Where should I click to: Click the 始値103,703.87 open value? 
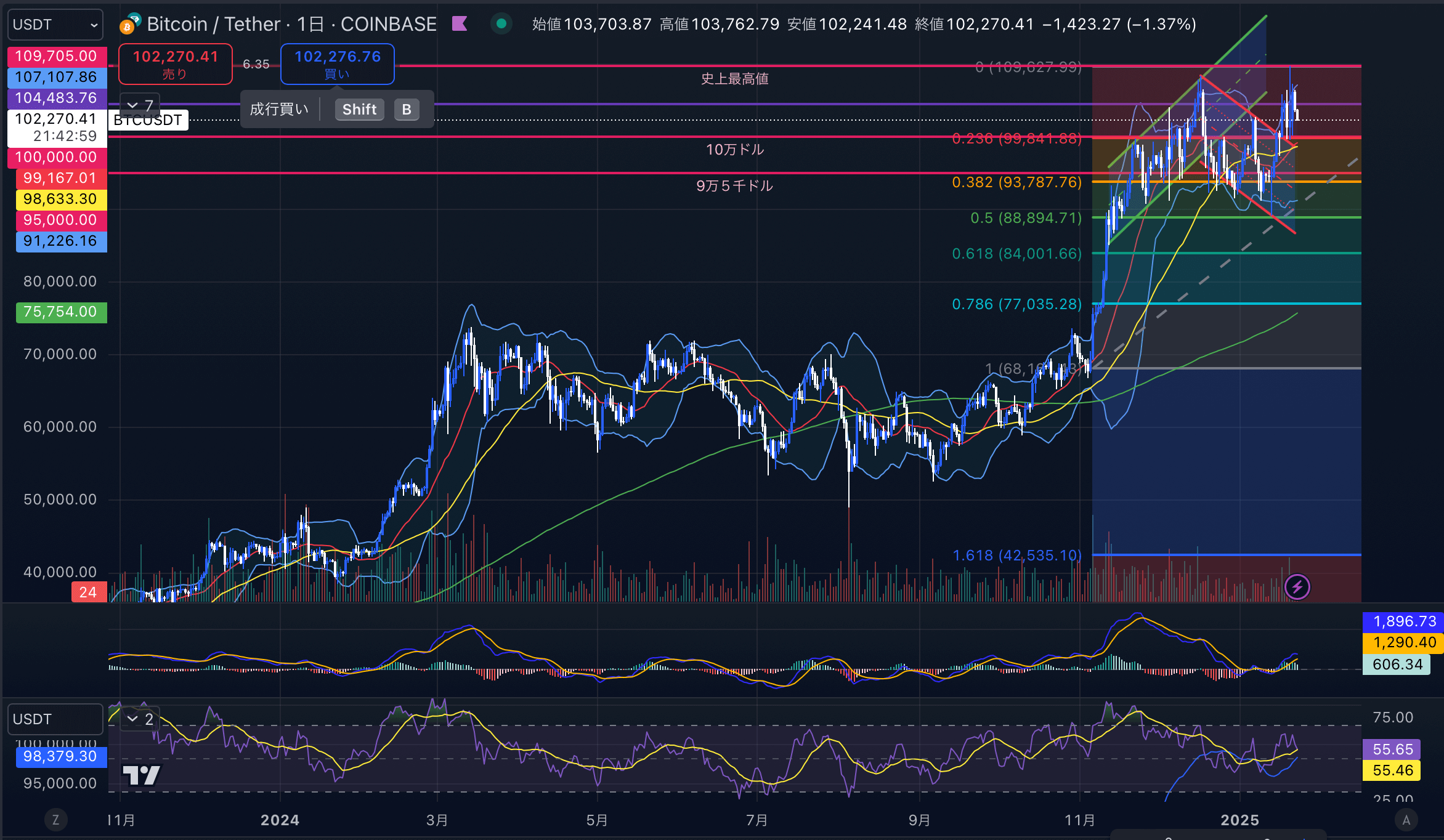(x=592, y=24)
